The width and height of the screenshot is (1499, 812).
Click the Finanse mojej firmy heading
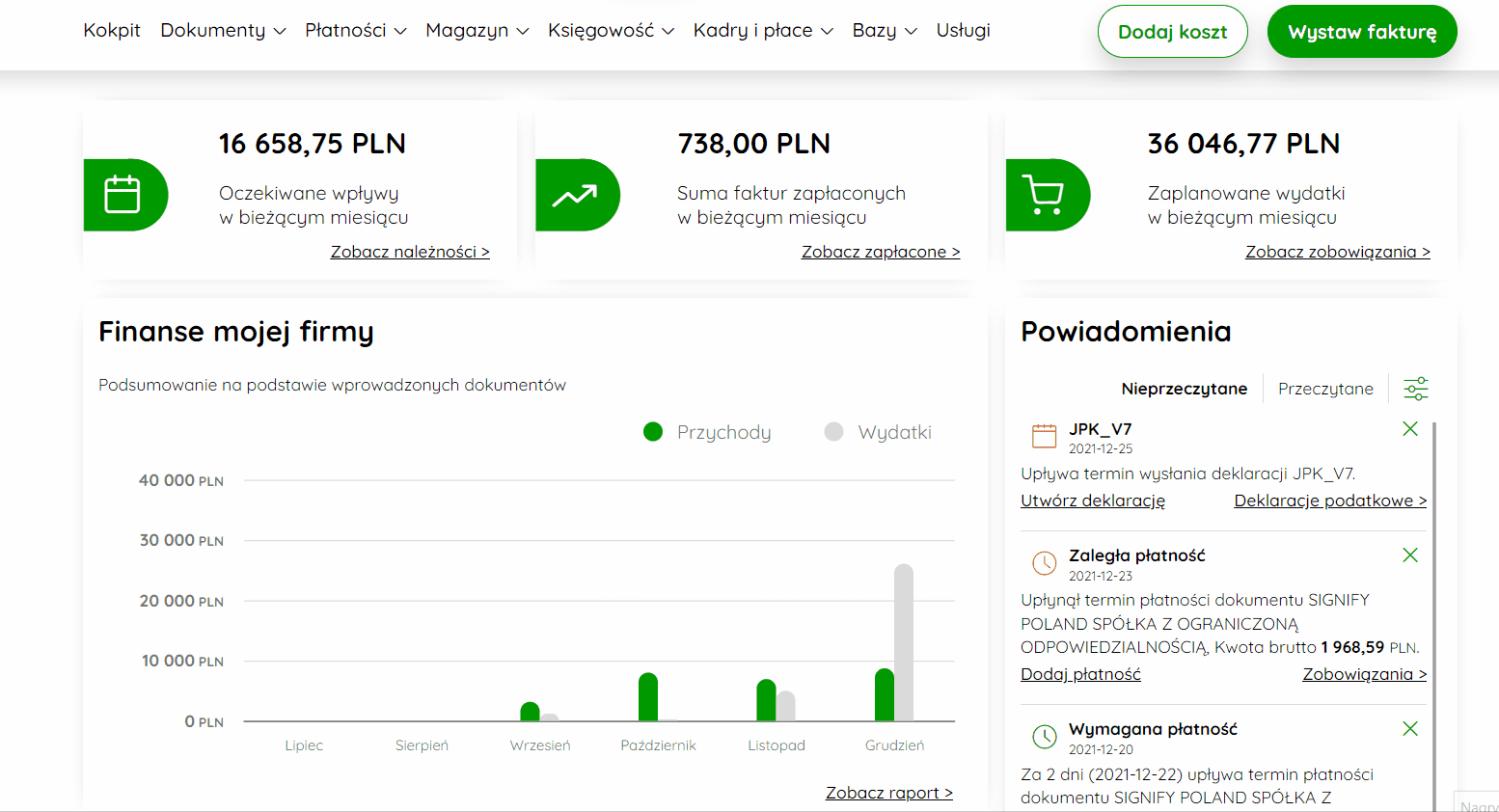236,332
